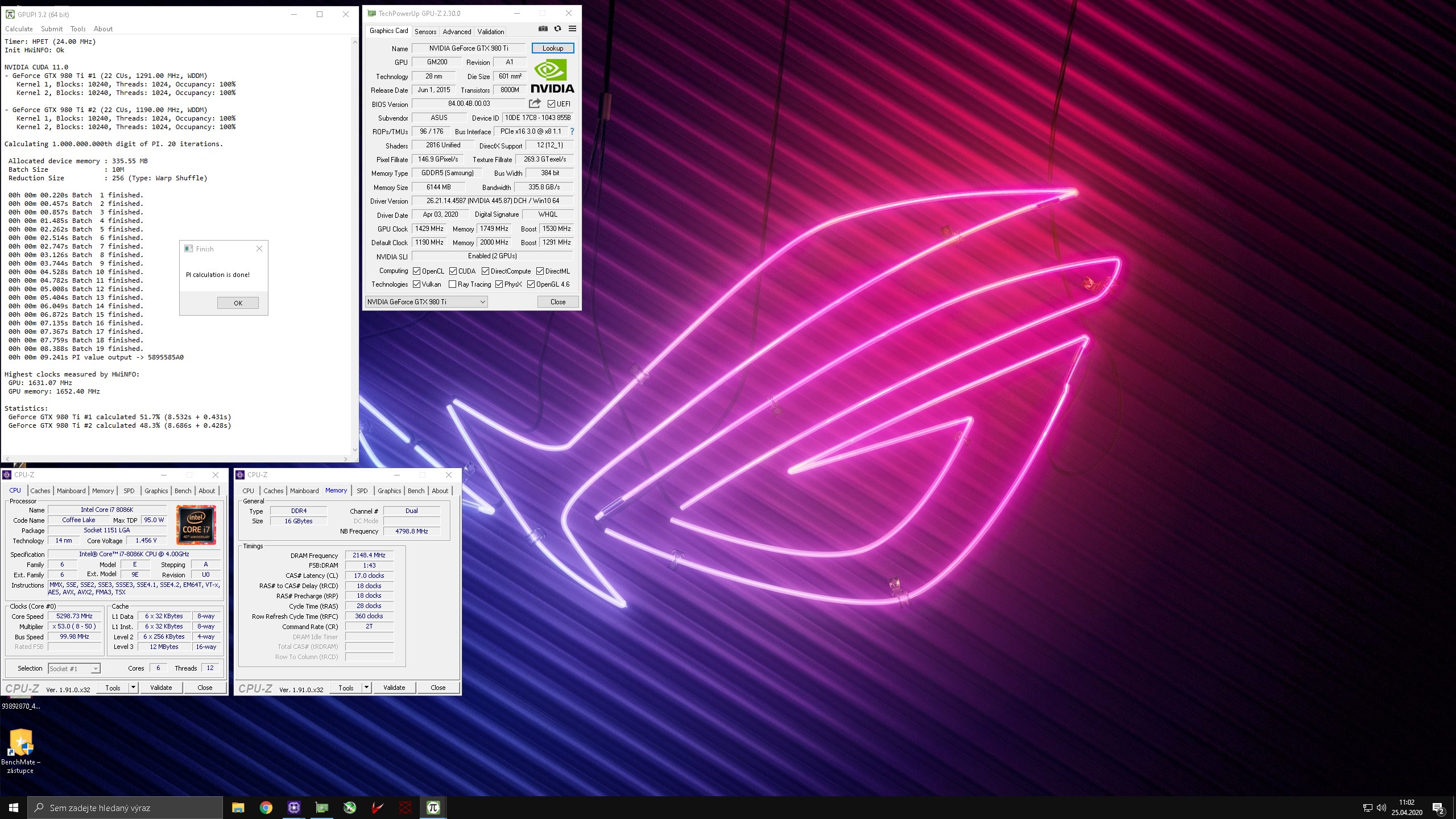This screenshot has width=1456, height=819.
Task: Click the GPUPI vertical scrollbar
Action: [355, 246]
